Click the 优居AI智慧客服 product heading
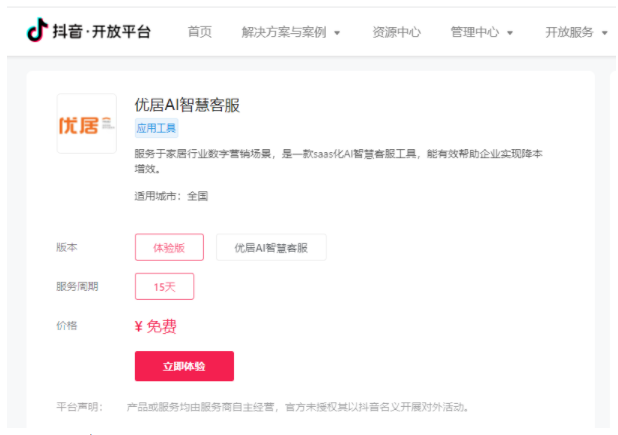 tap(187, 105)
